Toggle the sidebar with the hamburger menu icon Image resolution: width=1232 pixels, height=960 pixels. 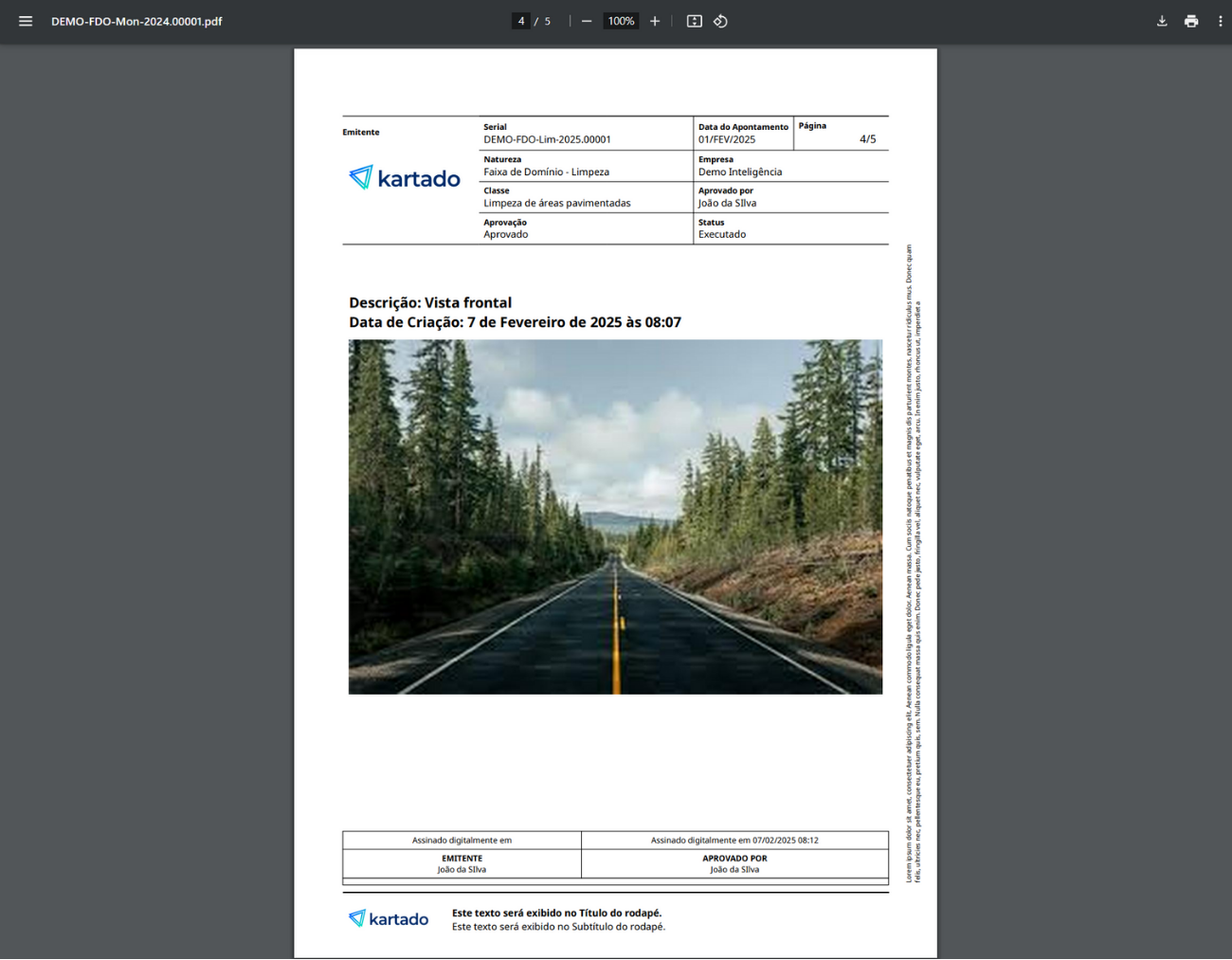26,21
